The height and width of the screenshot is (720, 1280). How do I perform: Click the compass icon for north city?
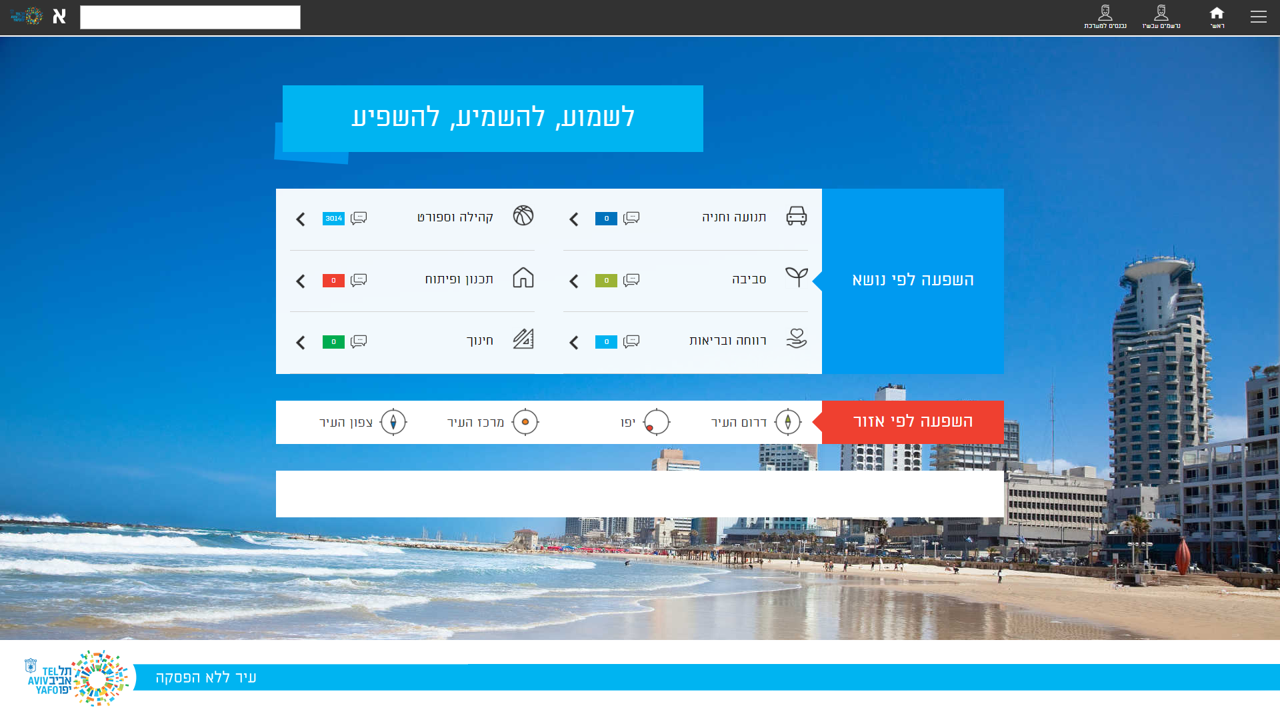tap(393, 422)
